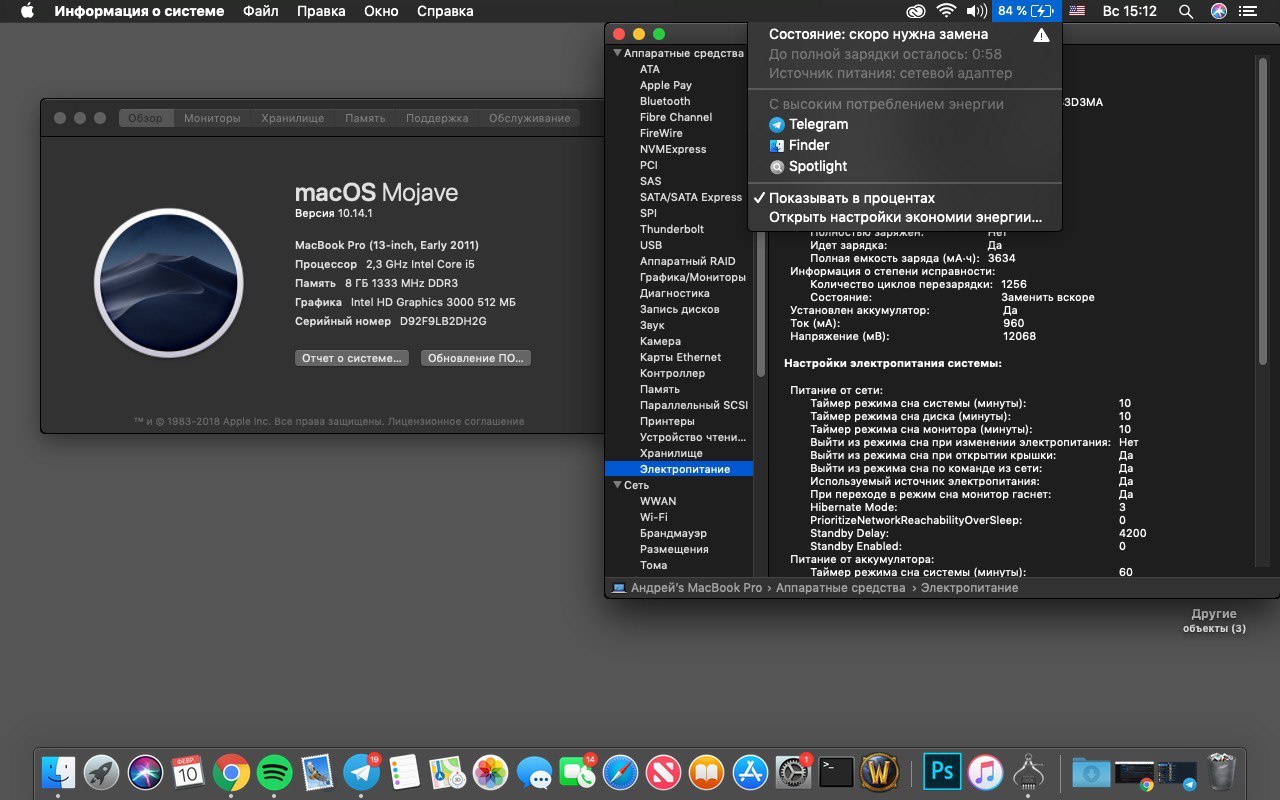Open Books app in the dock

point(706,771)
